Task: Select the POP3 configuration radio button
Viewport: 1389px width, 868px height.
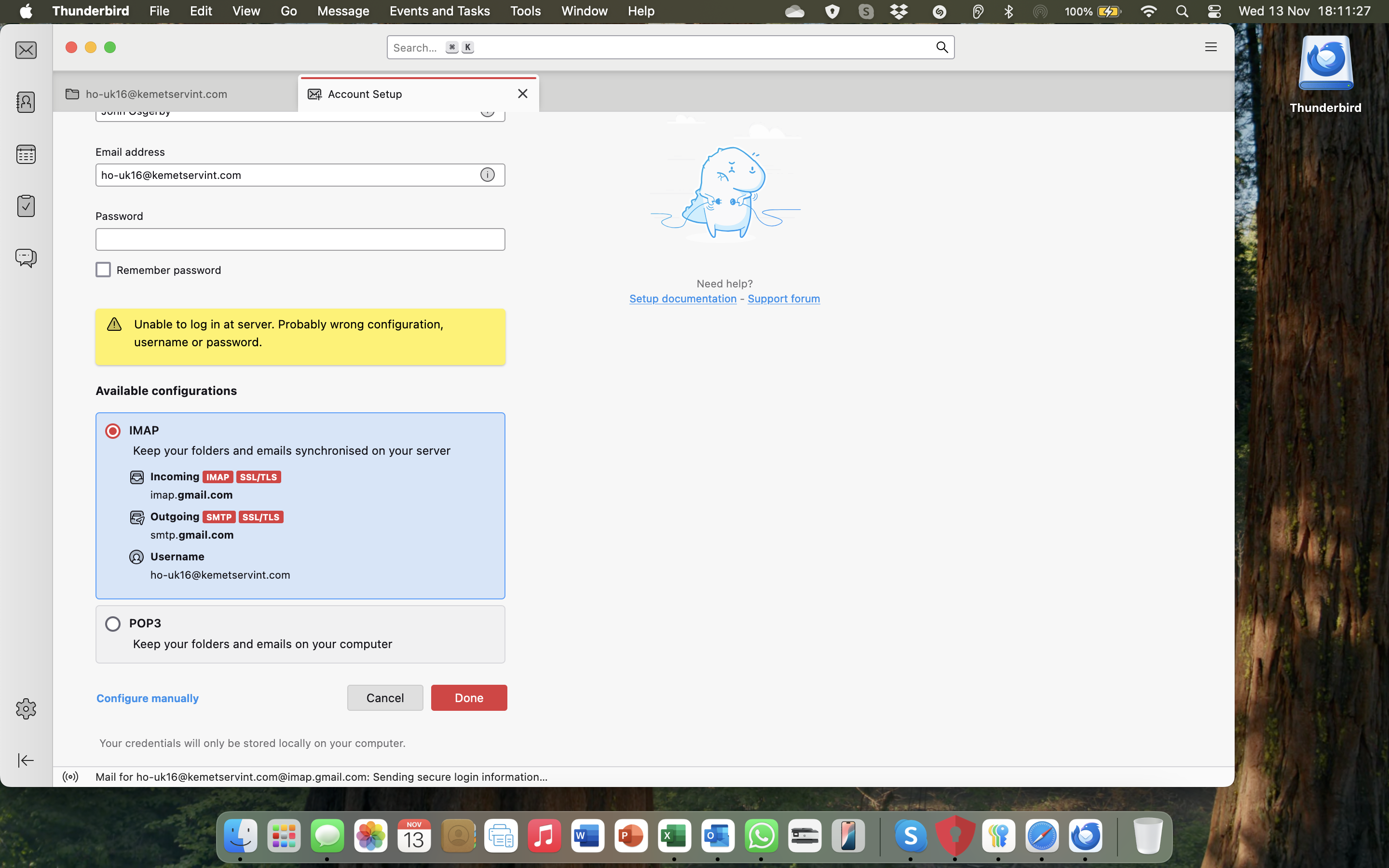Action: point(113,624)
